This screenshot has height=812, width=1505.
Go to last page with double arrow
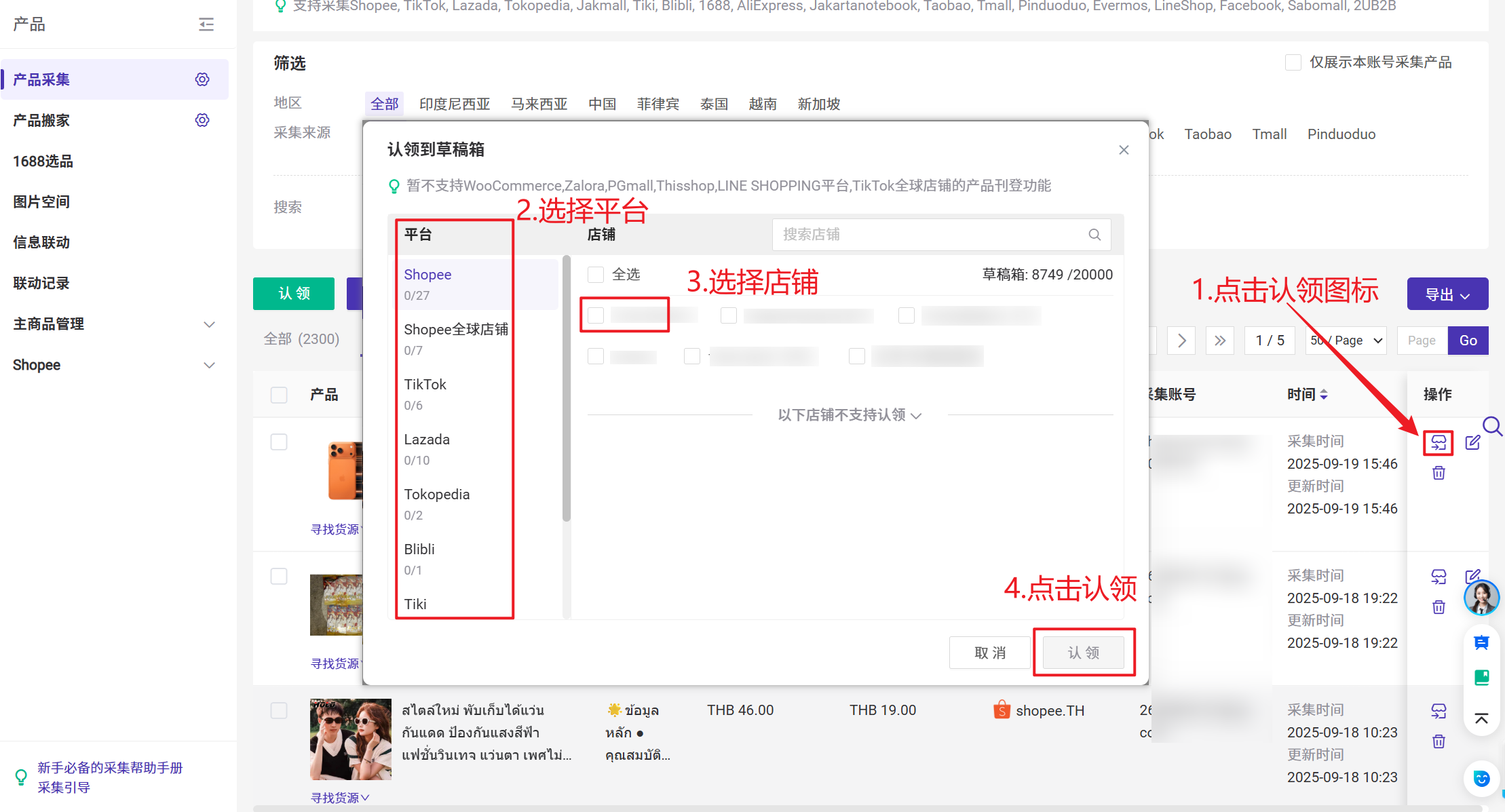point(1219,341)
